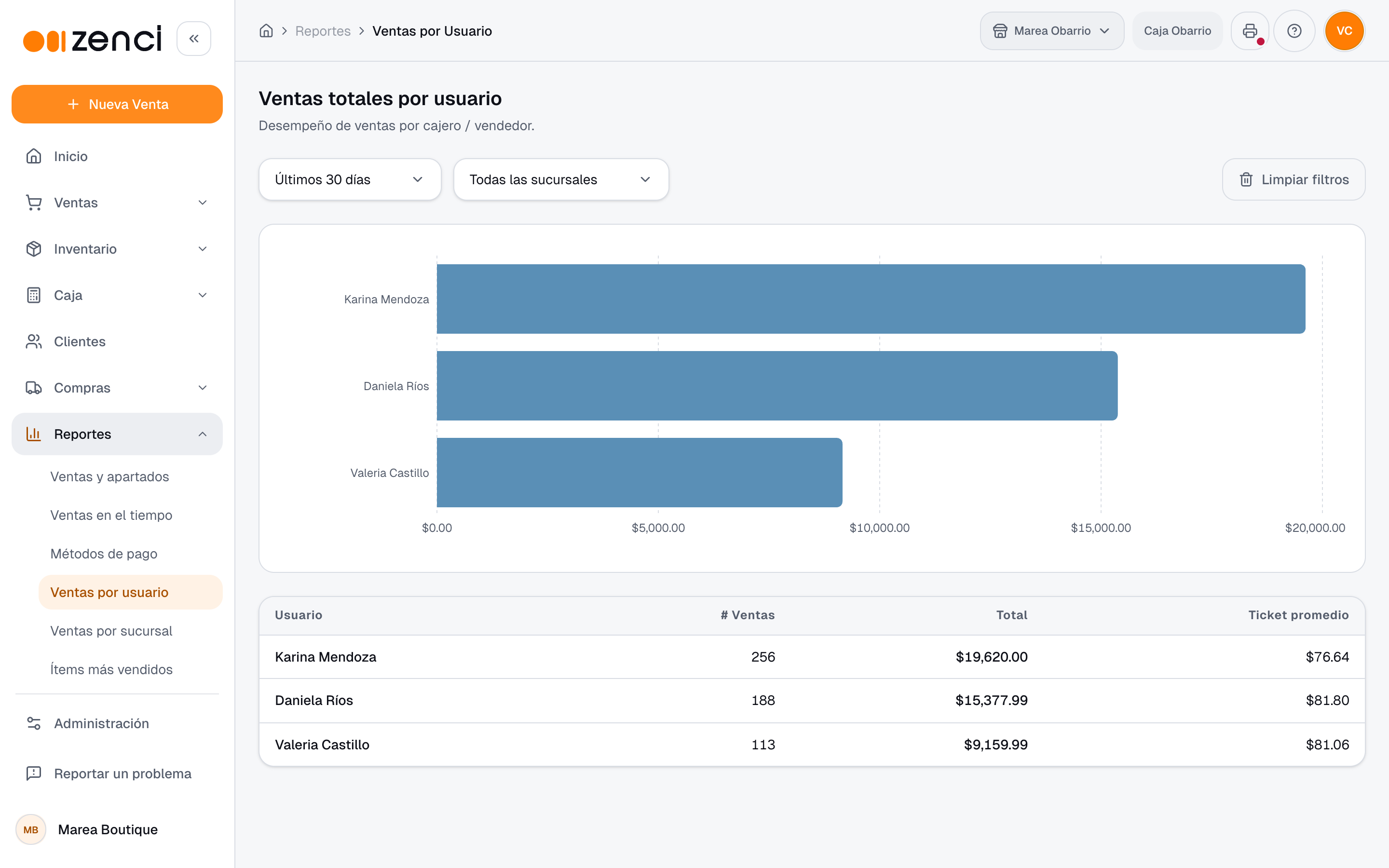Open the Todas las sucursales dropdown
1389x868 pixels.
pyautogui.click(x=561, y=180)
